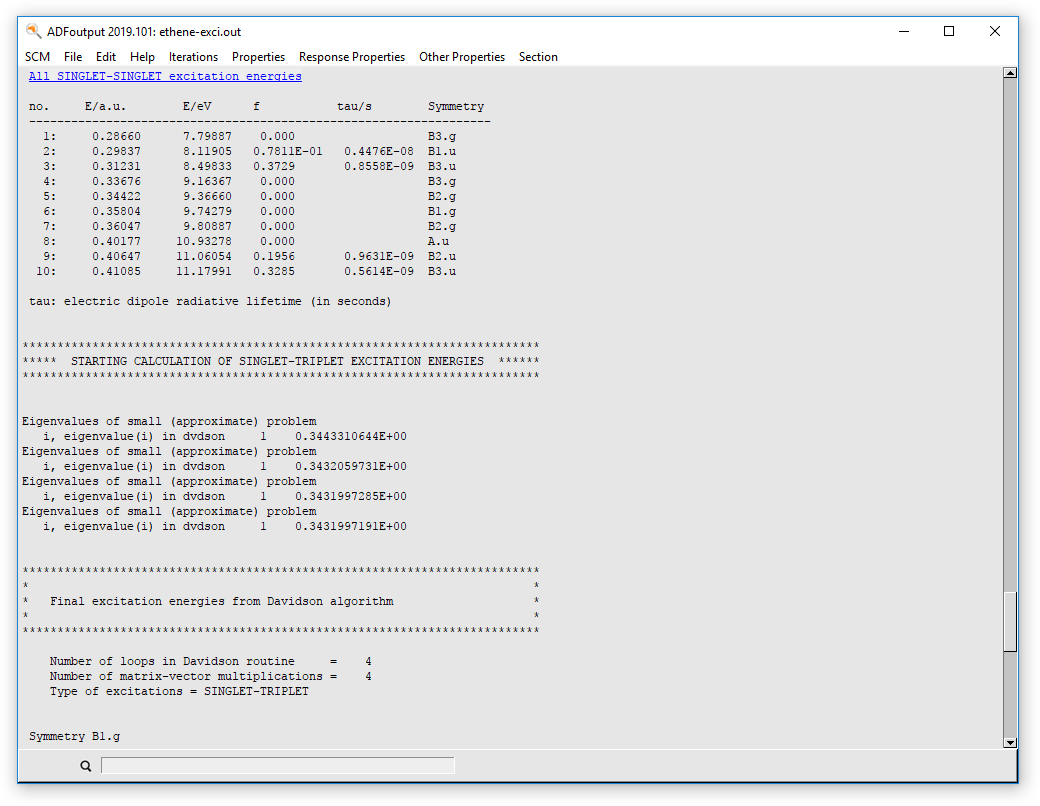Click the ADFoutput title bar app icon
This screenshot has width=1040, height=806.
coord(33,31)
